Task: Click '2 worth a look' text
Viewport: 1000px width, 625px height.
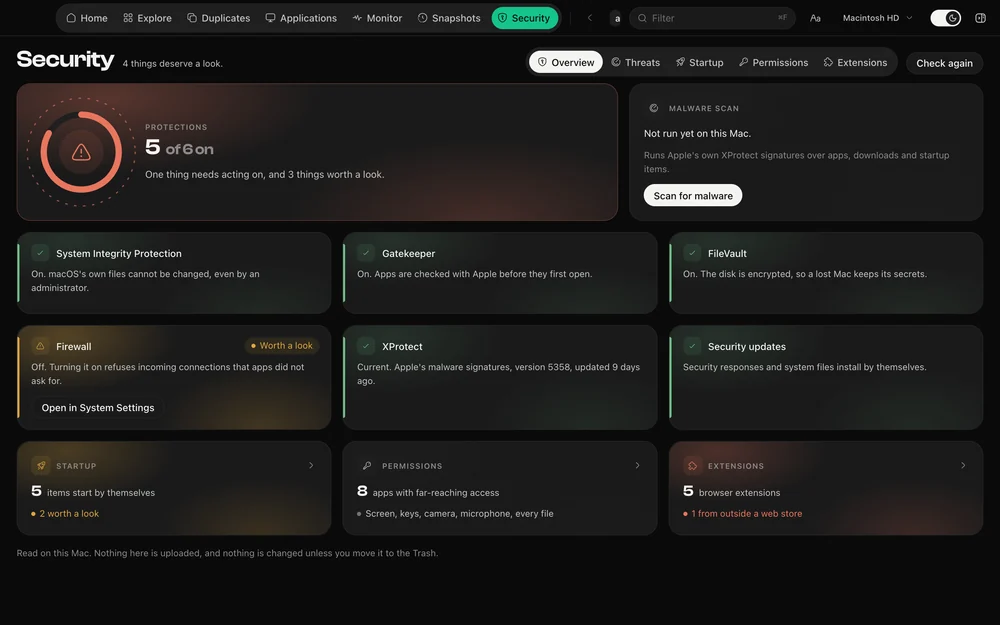Action: pyautogui.click(x=69, y=513)
